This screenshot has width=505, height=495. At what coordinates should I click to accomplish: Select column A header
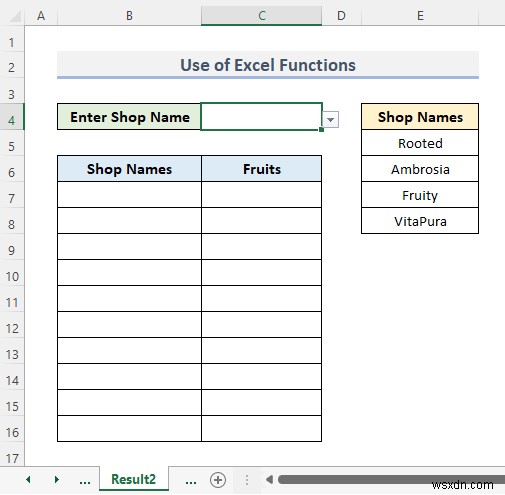click(41, 16)
